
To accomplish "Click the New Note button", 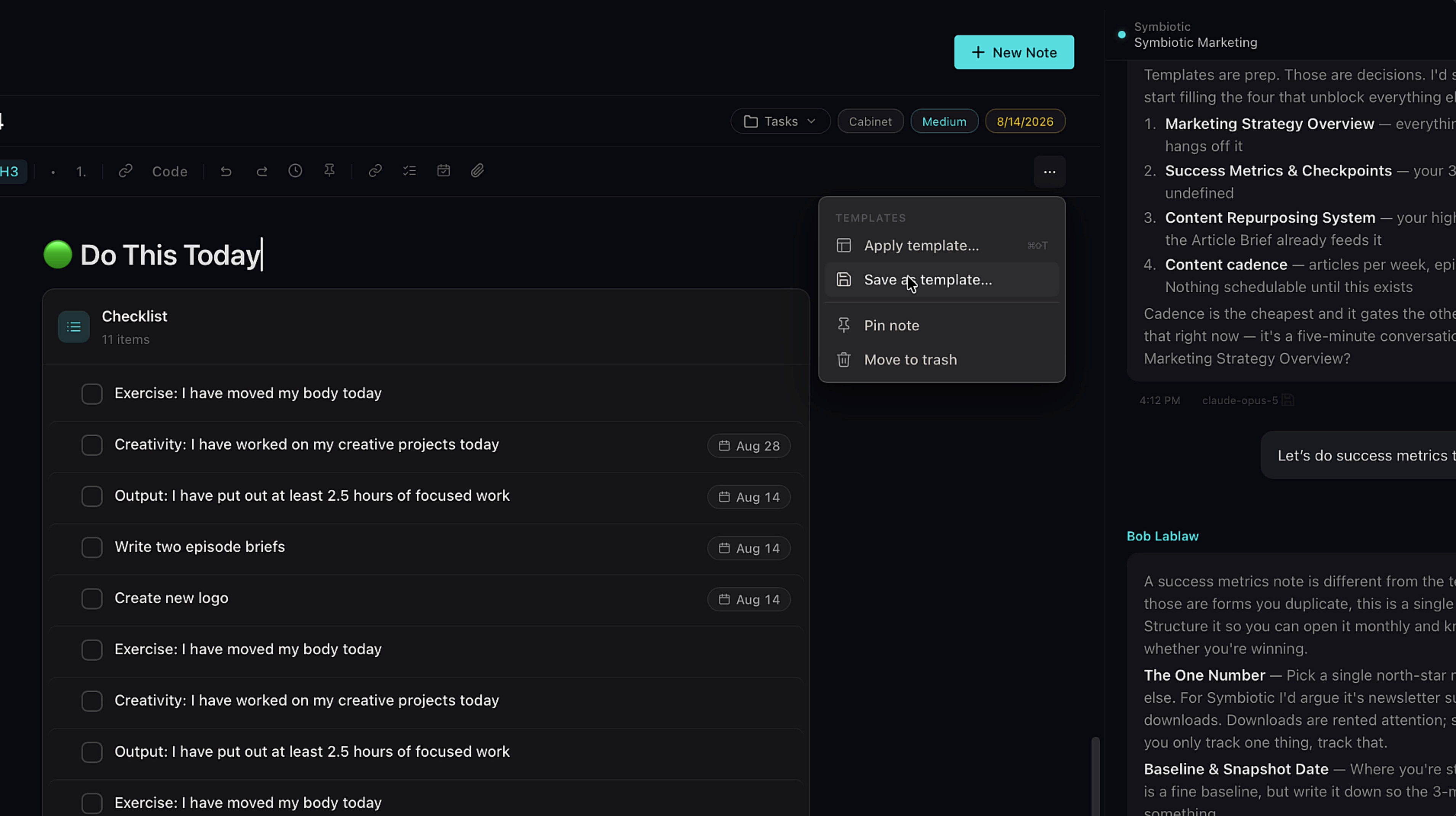I will click(x=1014, y=52).
